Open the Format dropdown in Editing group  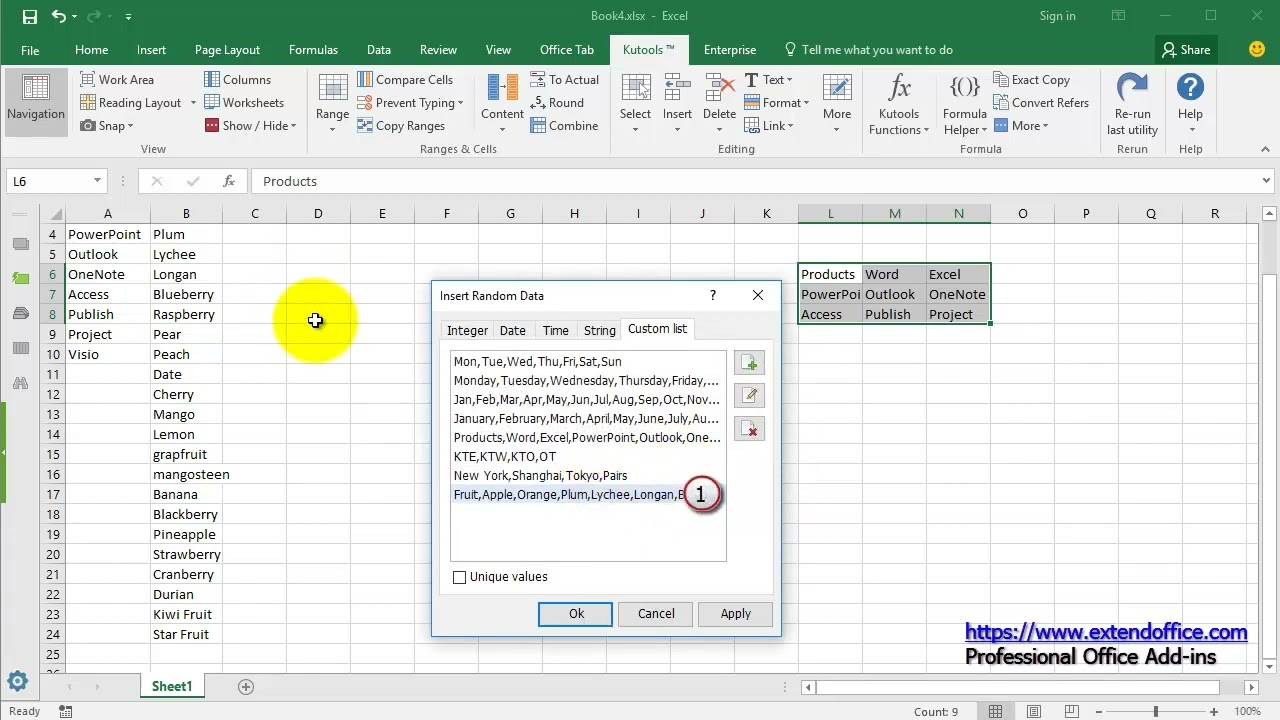(x=776, y=103)
